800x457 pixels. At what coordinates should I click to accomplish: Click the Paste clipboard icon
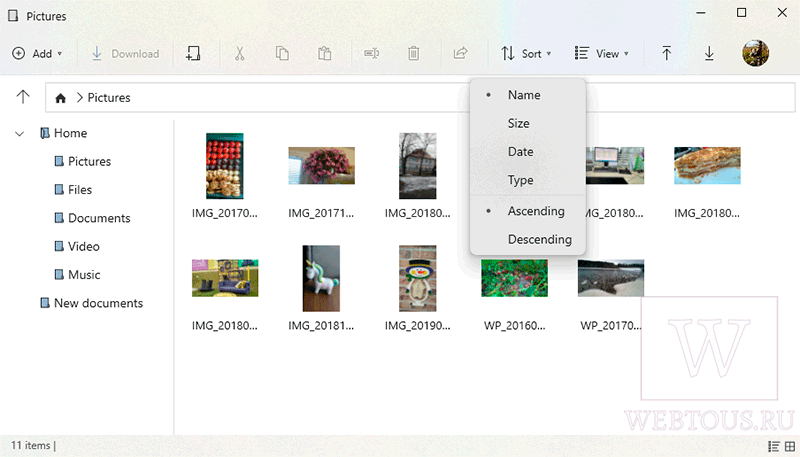click(x=324, y=53)
